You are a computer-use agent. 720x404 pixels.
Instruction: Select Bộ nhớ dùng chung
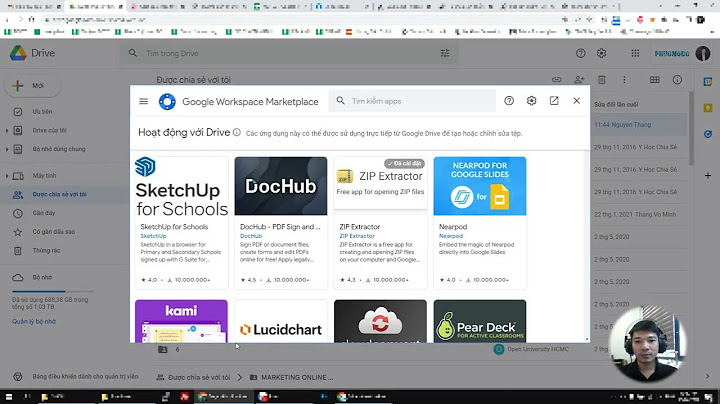[x=59, y=149]
